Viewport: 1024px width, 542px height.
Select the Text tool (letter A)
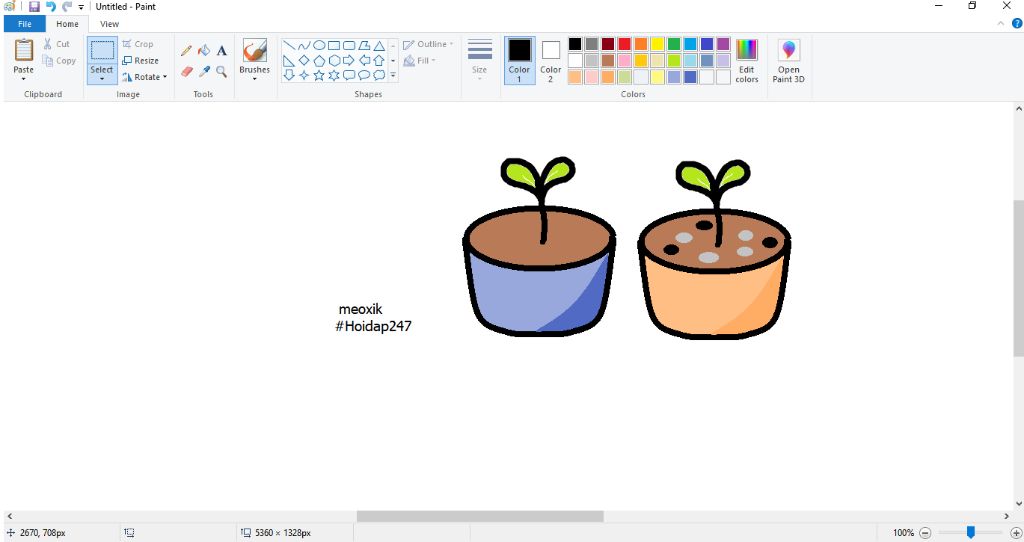click(221, 50)
